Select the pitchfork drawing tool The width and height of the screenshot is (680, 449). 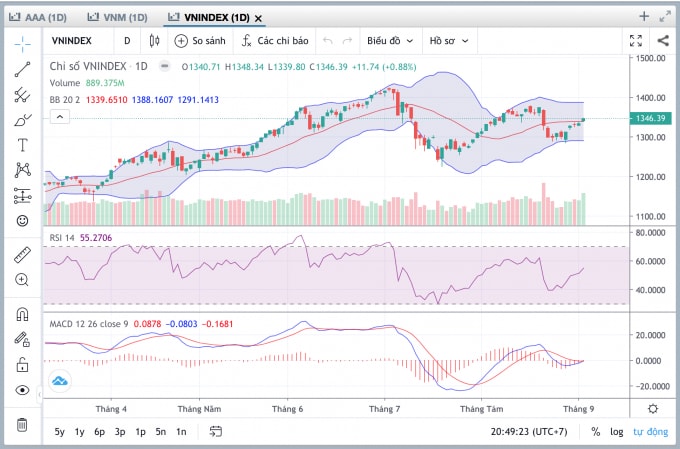(x=22, y=95)
